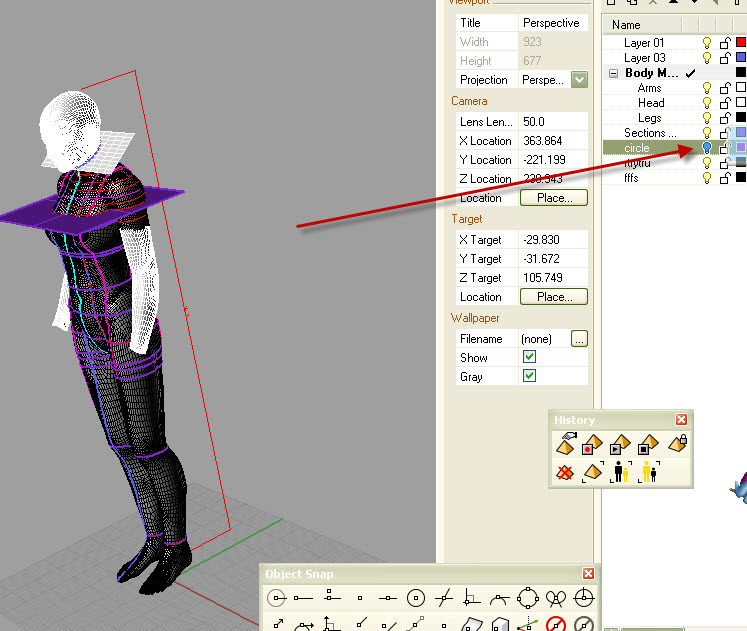Click the Lens Length value field
Image resolution: width=747 pixels, height=631 pixels.
553,122
